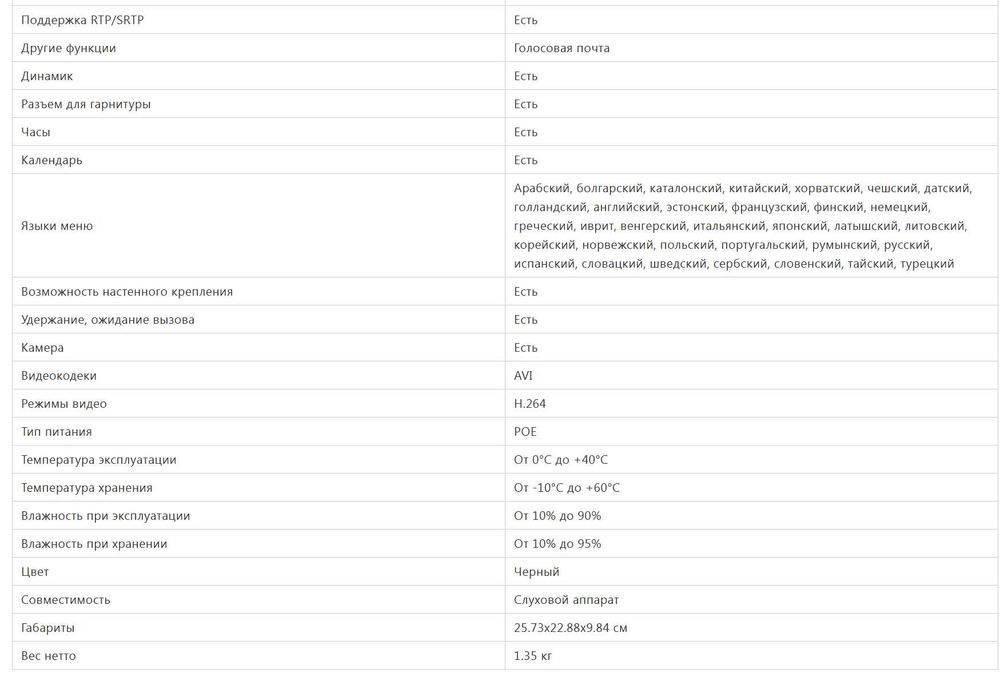Click the 'Слуховой аппарат' compatibility value
The height and width of the screenshot is (676, 1000).
click(567, 600)
